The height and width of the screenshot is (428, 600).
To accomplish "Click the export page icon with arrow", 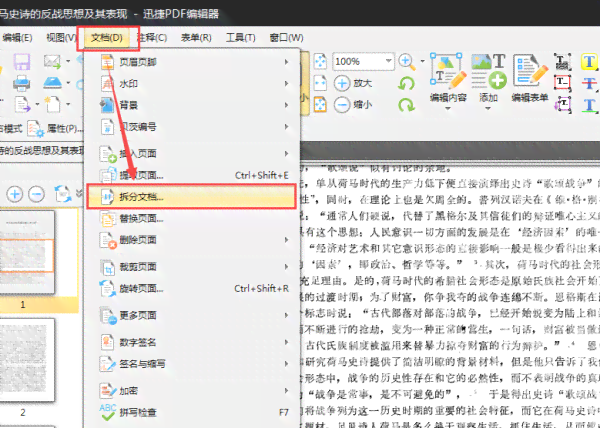I will pyautogui.click(x=23, y=104).
